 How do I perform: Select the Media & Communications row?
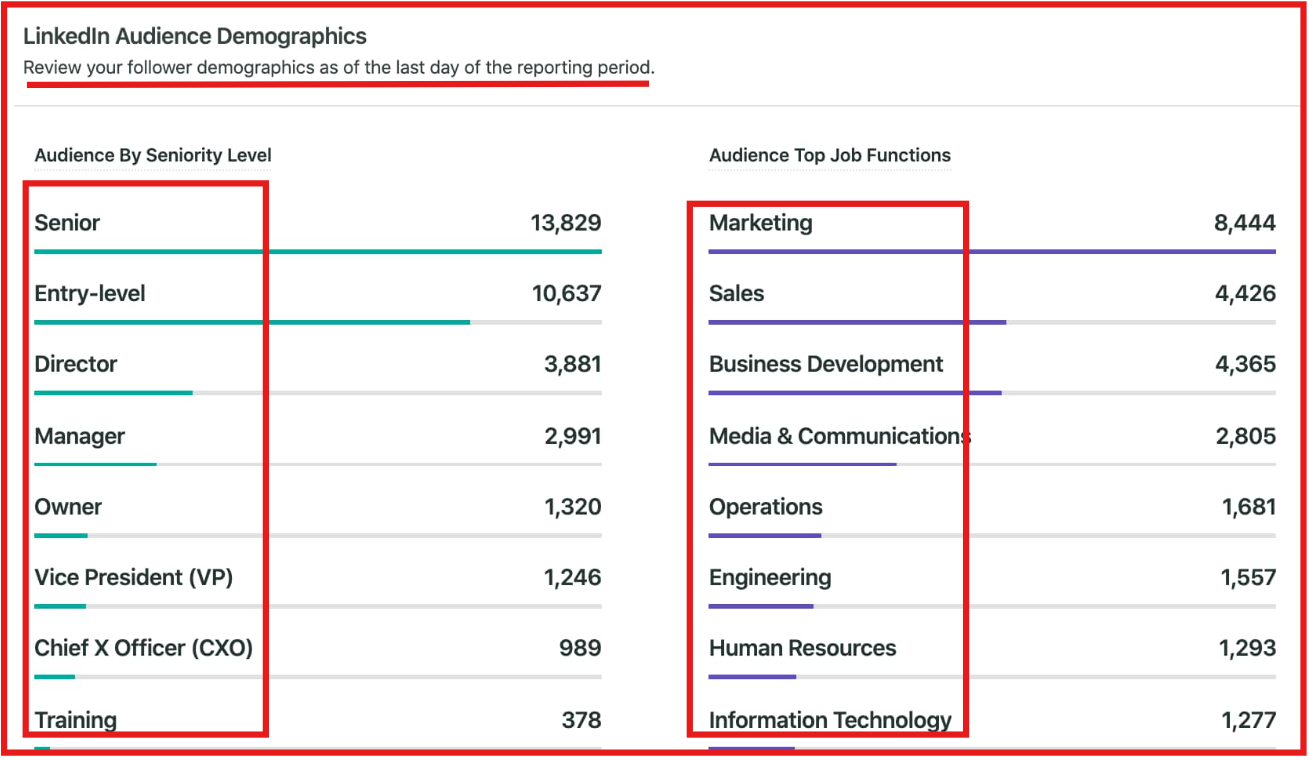[838, 436]
